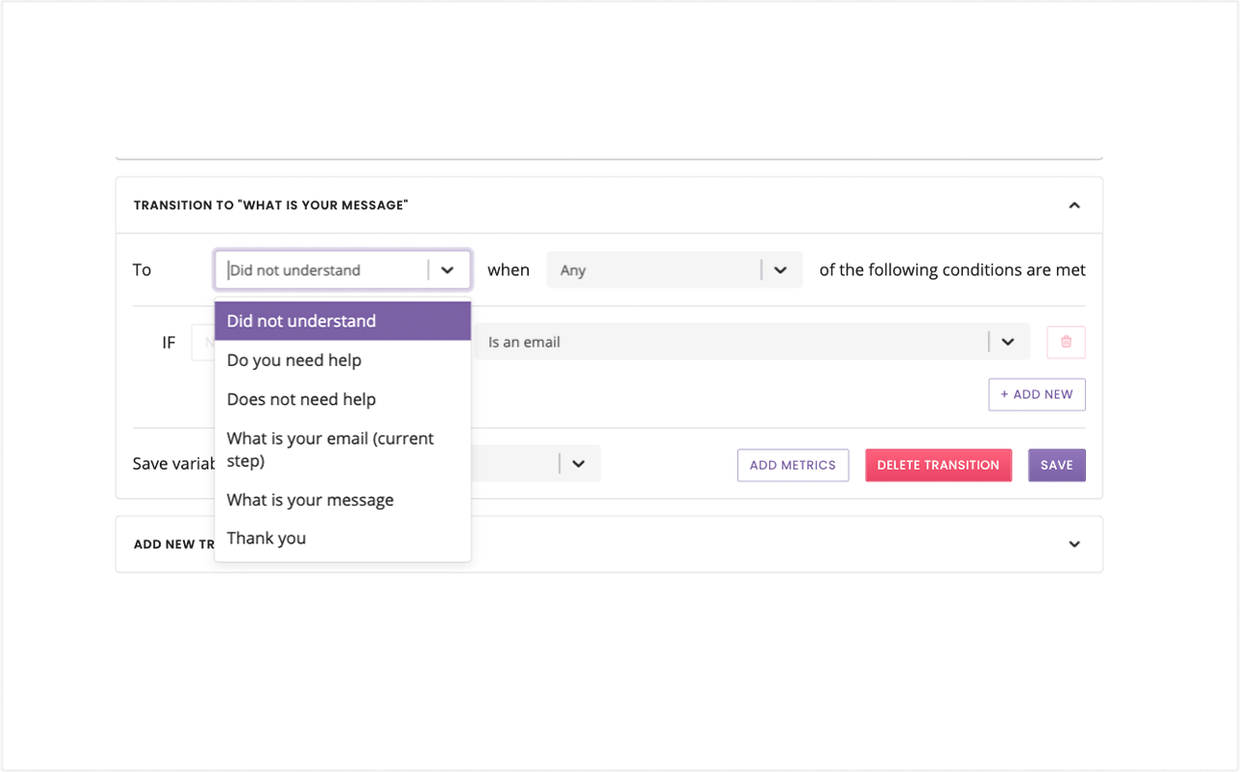
Task: Open the 'Is an email' condition dropdown
Action: pos(752,342)
